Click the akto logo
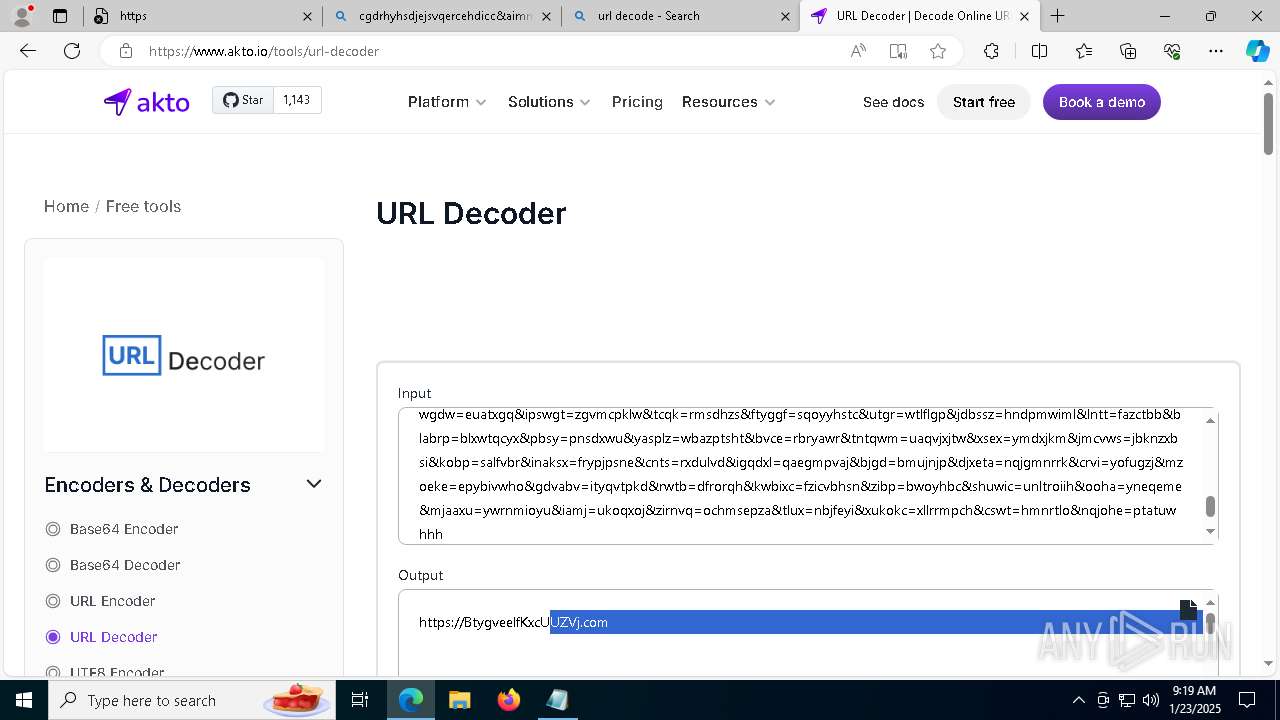Viewport: 1280px width, 720px height. 146,102
